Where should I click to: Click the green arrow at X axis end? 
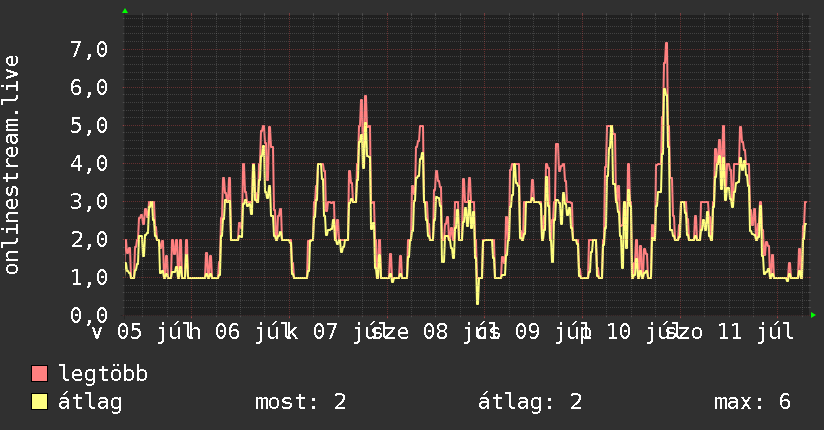pos(813,315)
